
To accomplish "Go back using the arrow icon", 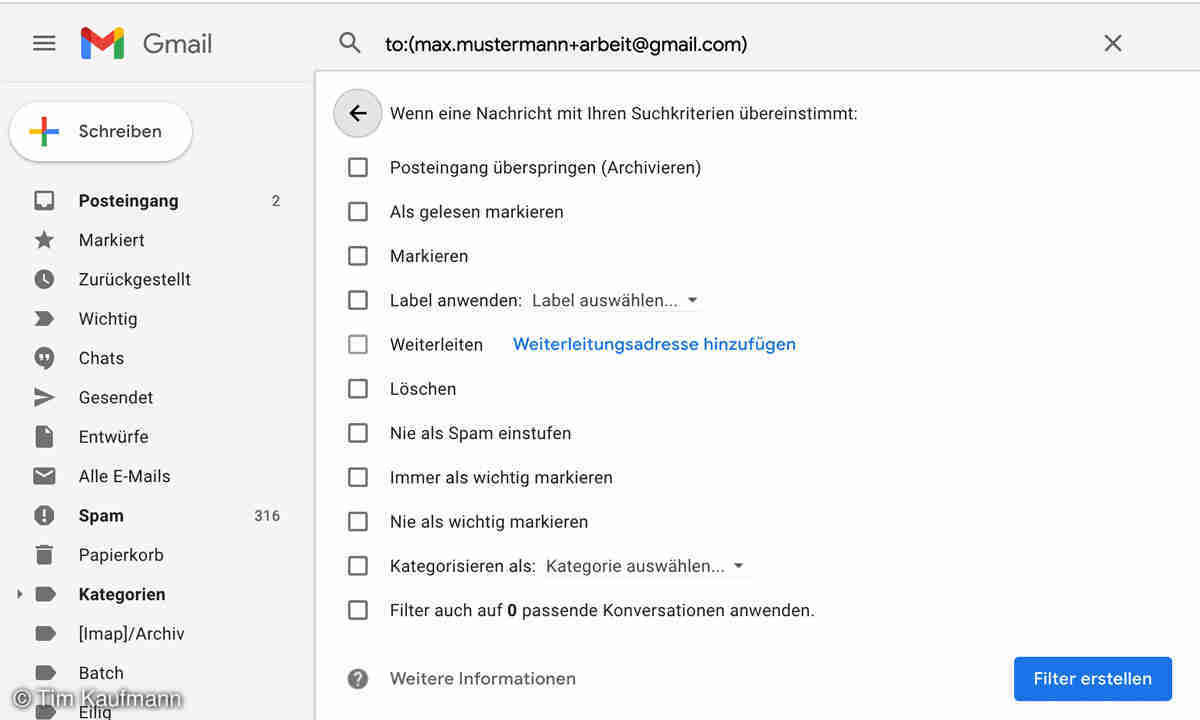I will point(358,113).
